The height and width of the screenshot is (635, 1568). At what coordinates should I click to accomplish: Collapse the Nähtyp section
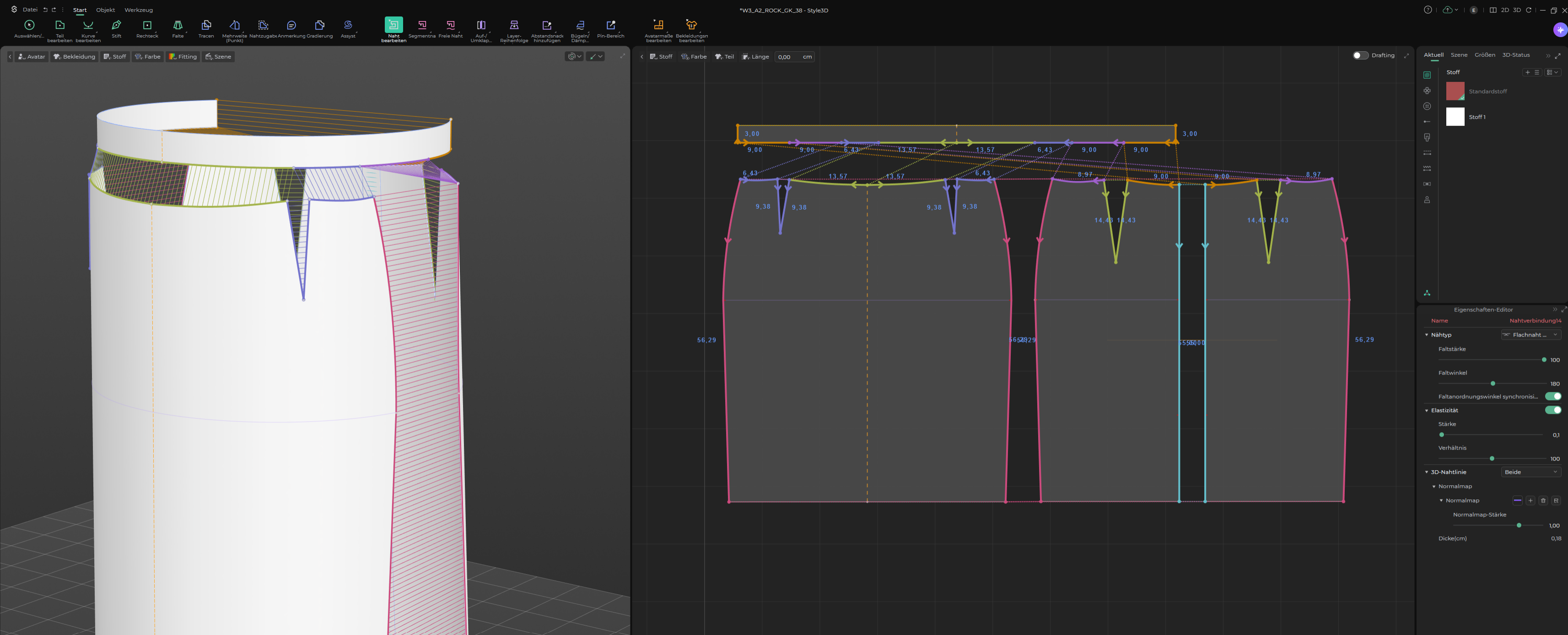coord(1426,335)
